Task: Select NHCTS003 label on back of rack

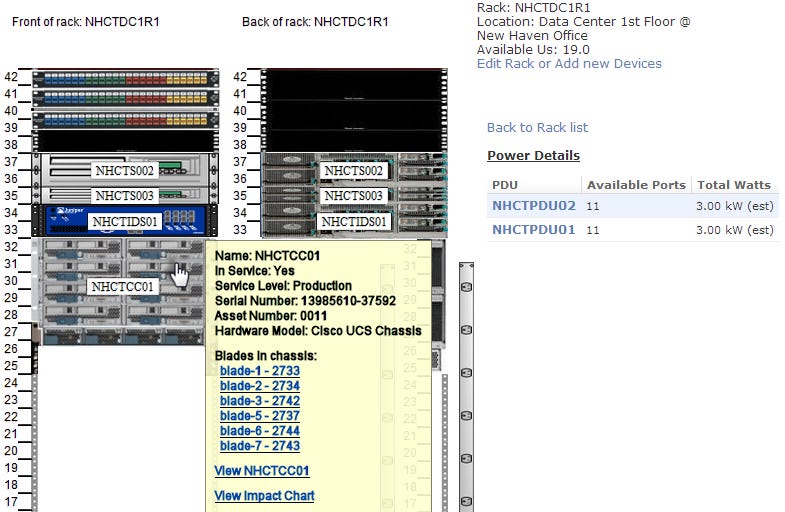Action: [353, 195]
